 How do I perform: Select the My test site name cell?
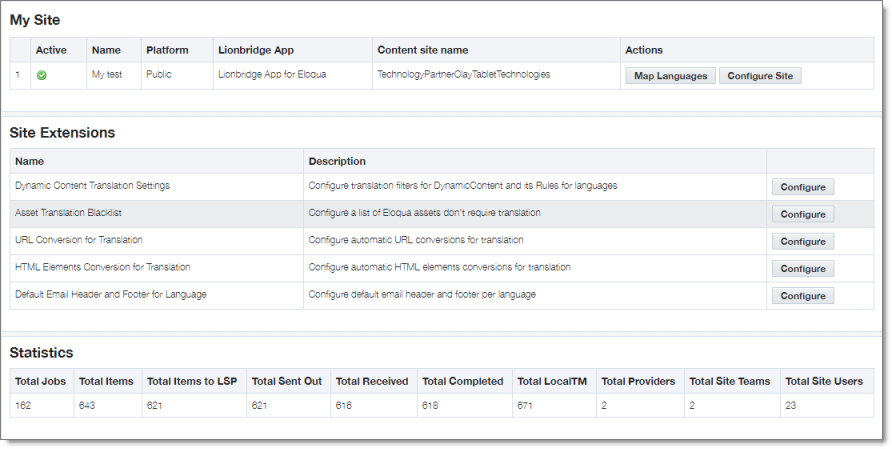(x=107, y=75)
